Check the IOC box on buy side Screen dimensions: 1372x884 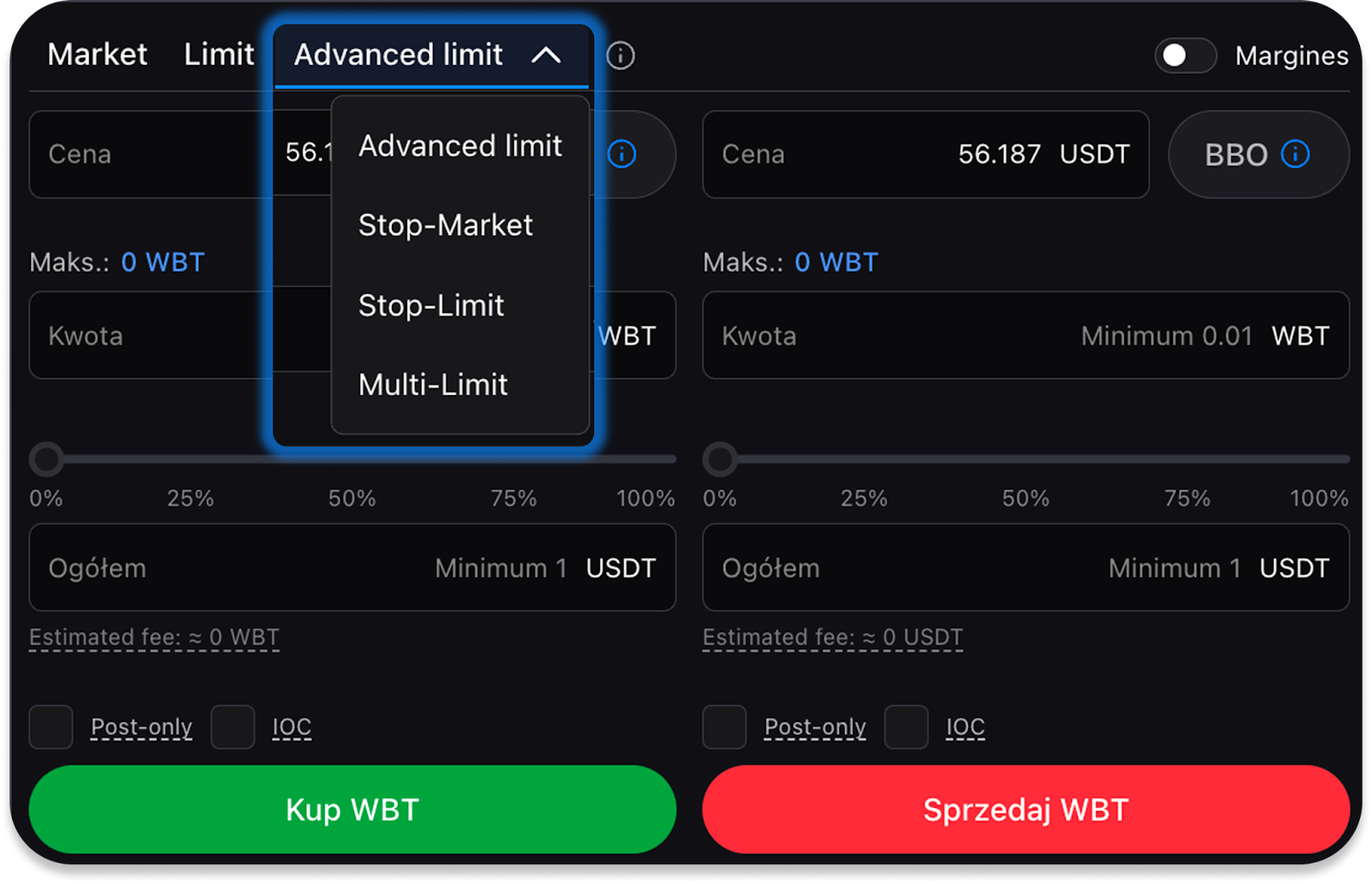(x=233, y=727)
